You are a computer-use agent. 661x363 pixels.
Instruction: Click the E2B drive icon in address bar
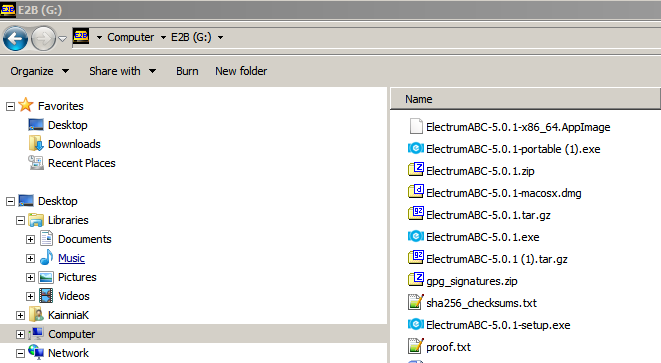[x=81, y=37]
